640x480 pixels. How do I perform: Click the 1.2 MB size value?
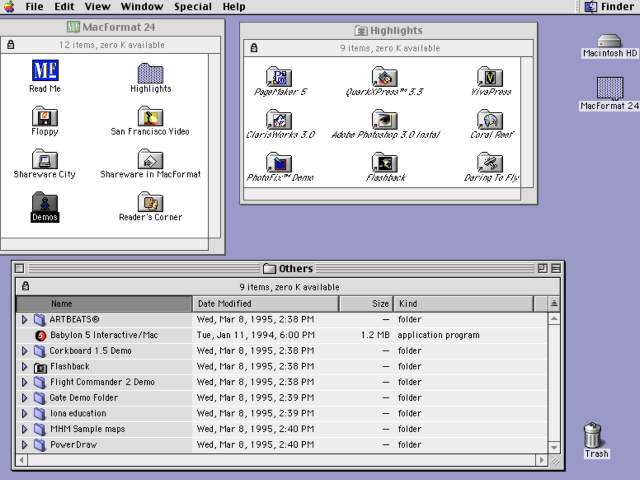coord(375,336)
